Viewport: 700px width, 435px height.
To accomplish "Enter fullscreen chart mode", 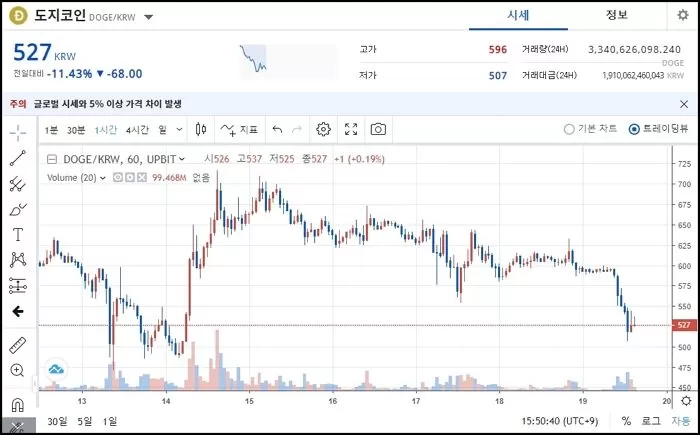I will [351, 129].
